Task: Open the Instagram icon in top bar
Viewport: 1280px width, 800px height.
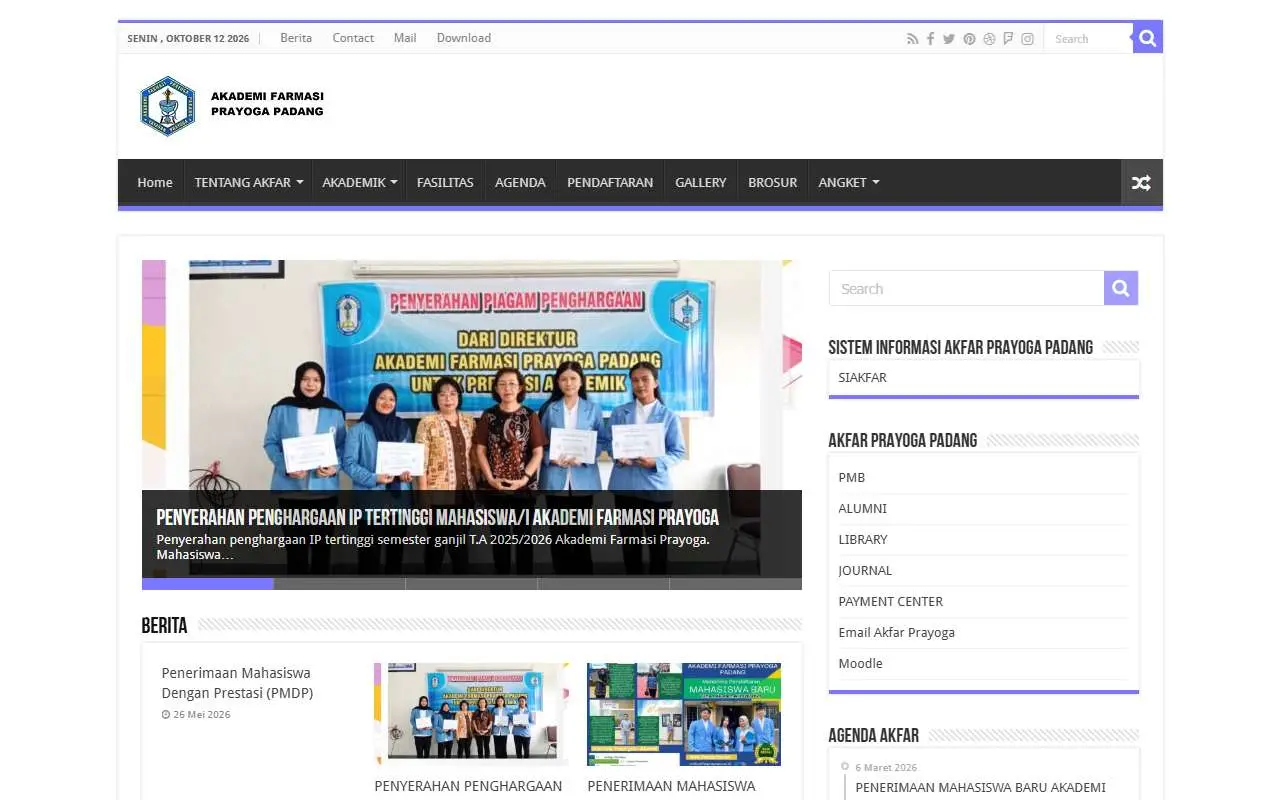Action: (1027, 39)
